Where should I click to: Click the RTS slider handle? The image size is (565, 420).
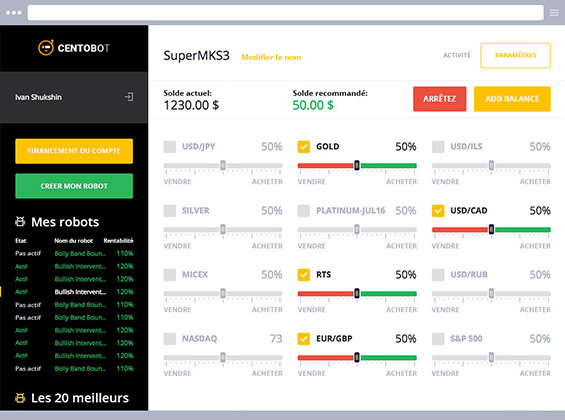[357, 294]
